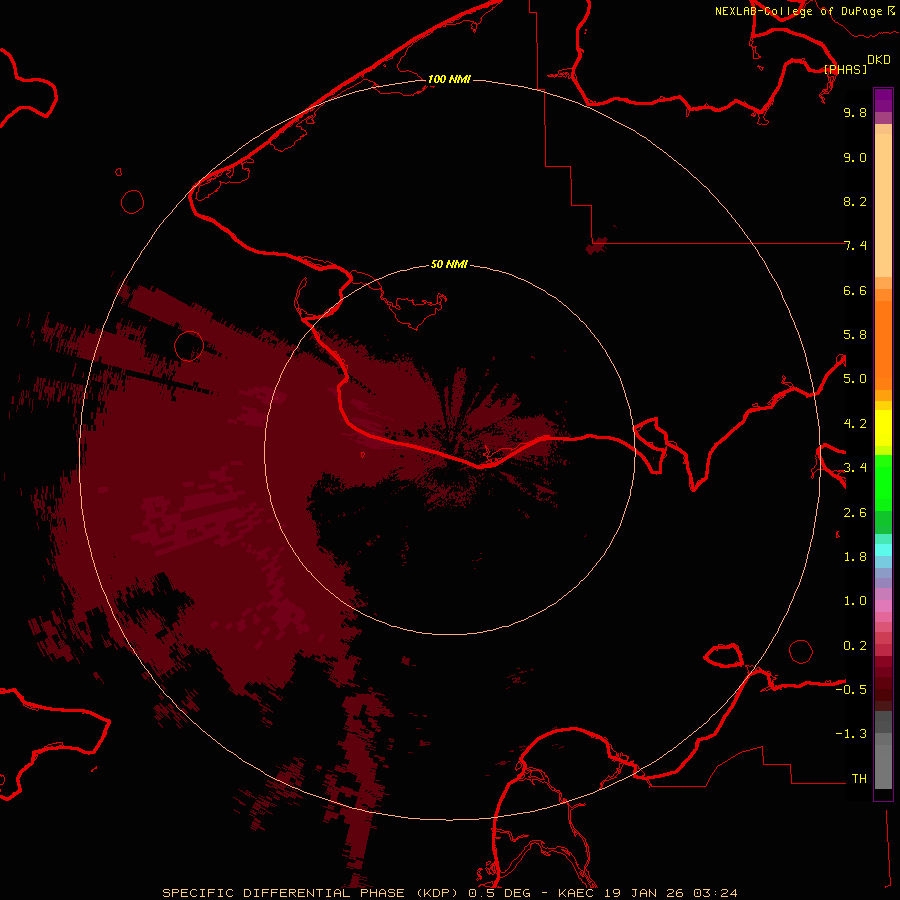The image size is (900, 900).
Task: Click the 2.6 scale value
Action: coord(855,513)
